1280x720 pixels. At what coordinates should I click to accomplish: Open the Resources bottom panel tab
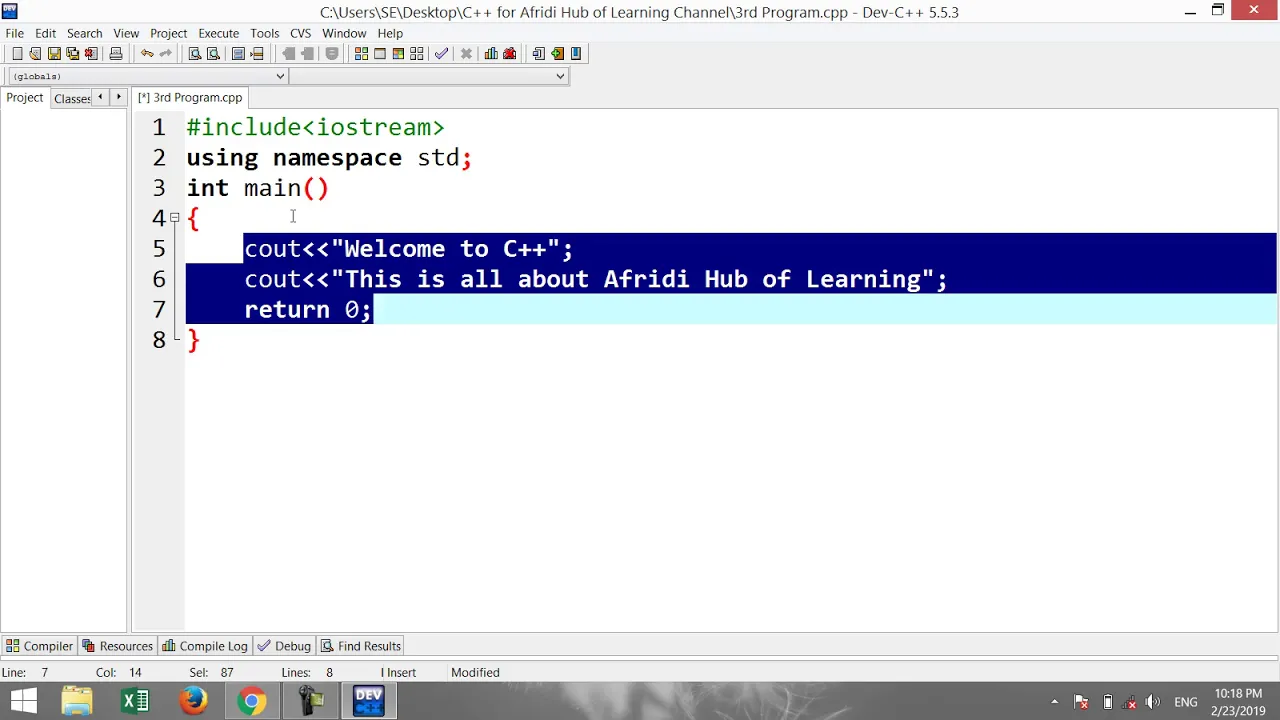coord(118,646)
